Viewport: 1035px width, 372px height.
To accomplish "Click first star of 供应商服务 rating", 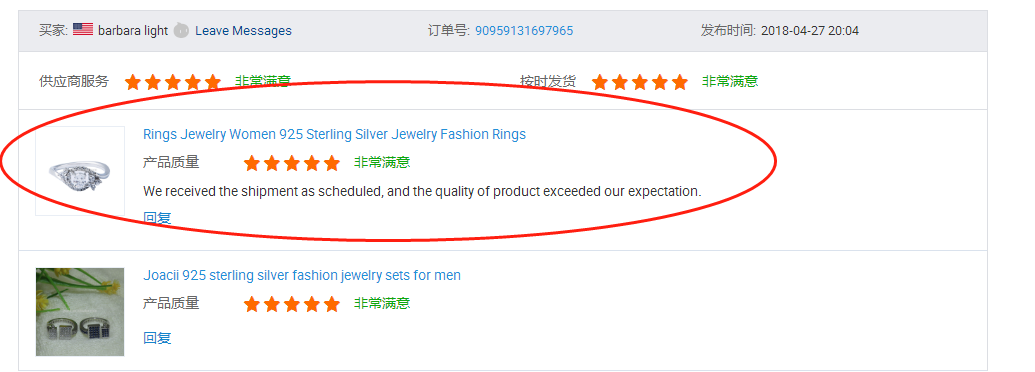I will (133, 82).
